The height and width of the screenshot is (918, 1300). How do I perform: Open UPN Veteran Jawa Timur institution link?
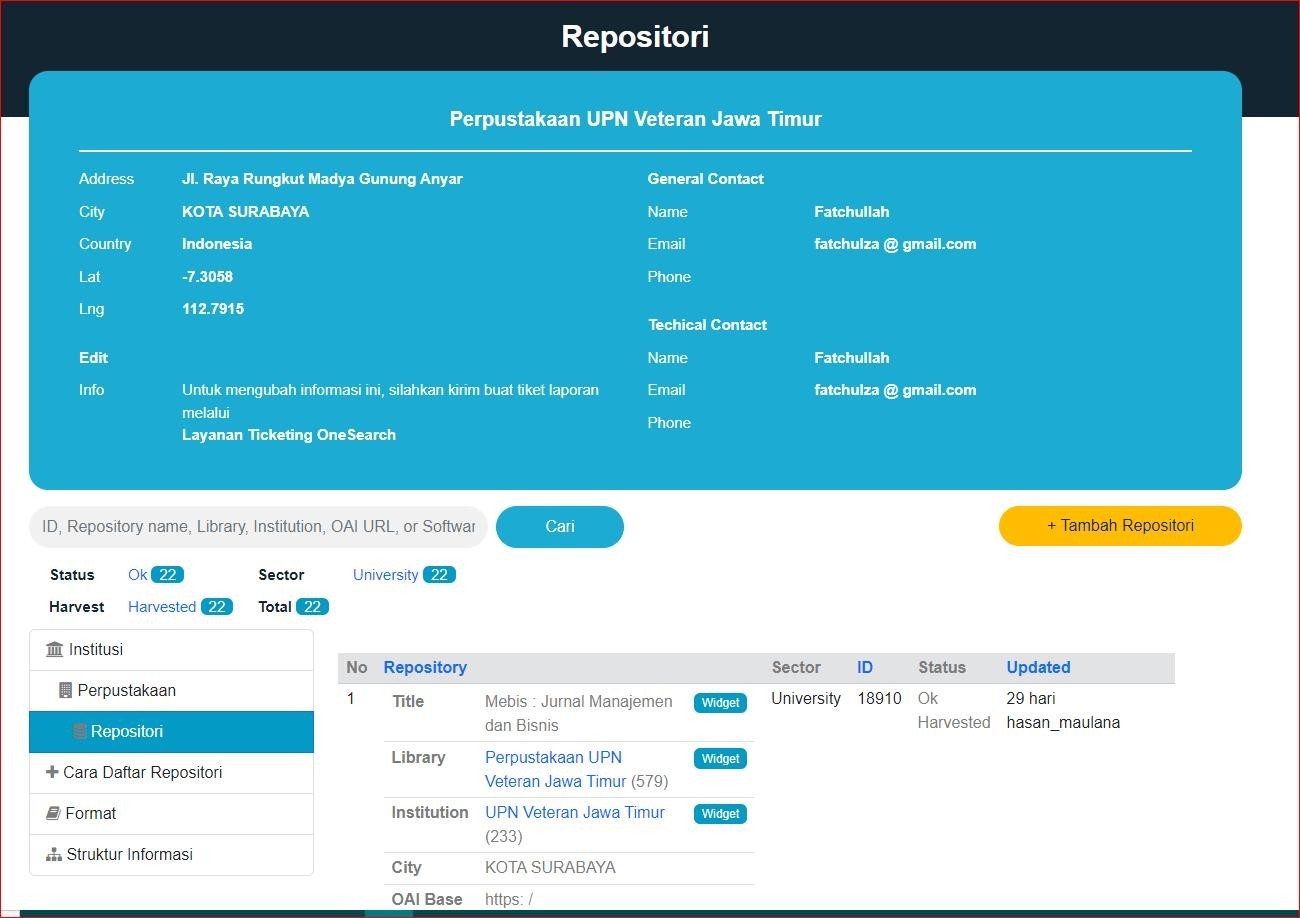pyautogui.click(x=574, y=813)
